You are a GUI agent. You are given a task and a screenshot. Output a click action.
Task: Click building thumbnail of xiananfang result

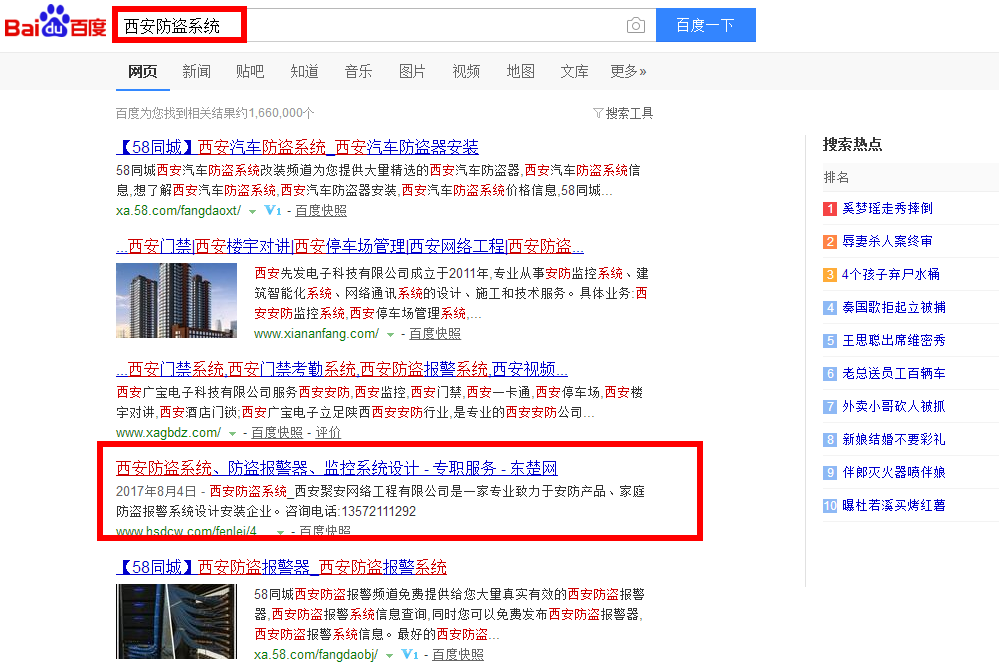coord(176,301)
